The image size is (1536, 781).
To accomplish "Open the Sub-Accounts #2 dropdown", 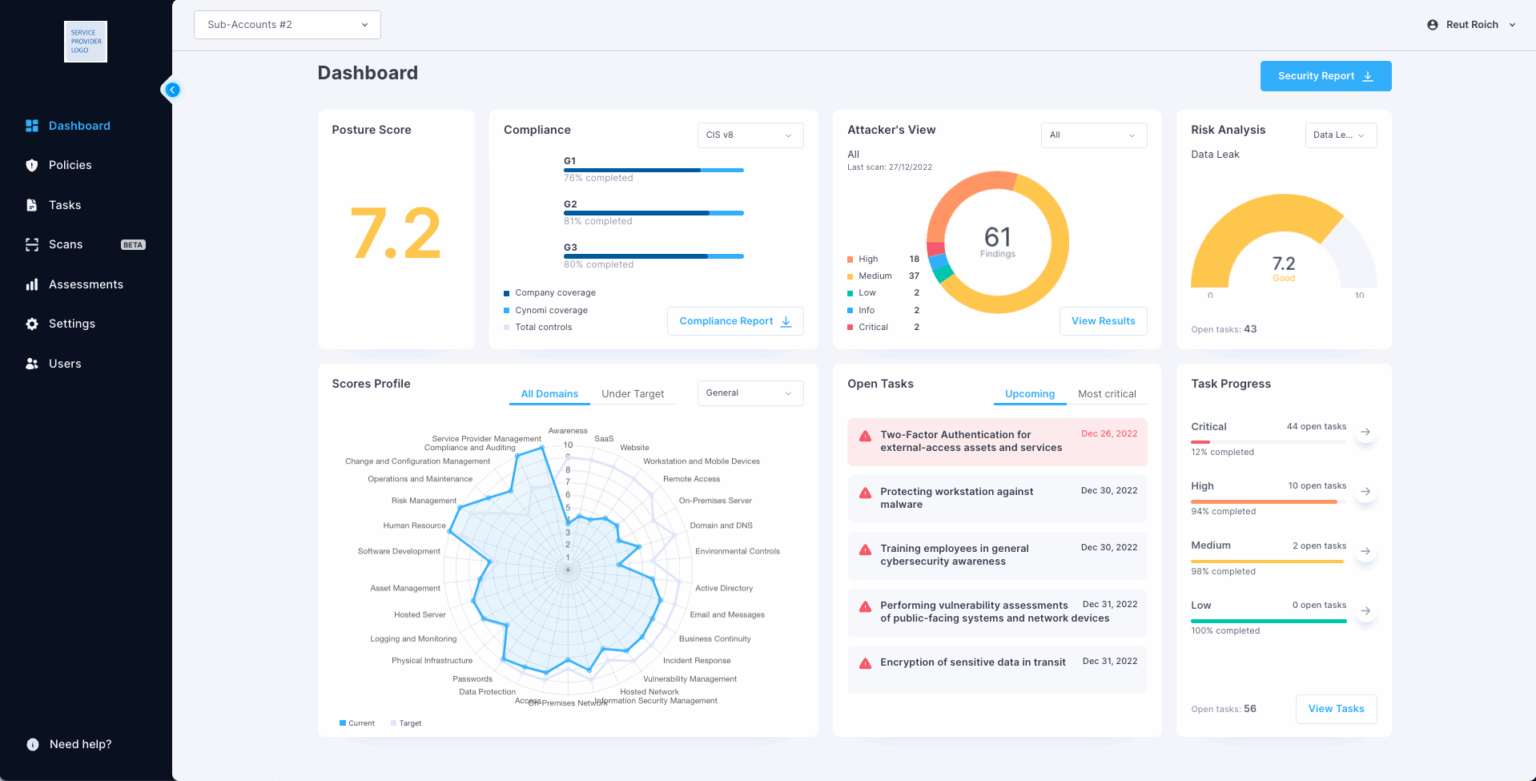I will click(287, 24).
